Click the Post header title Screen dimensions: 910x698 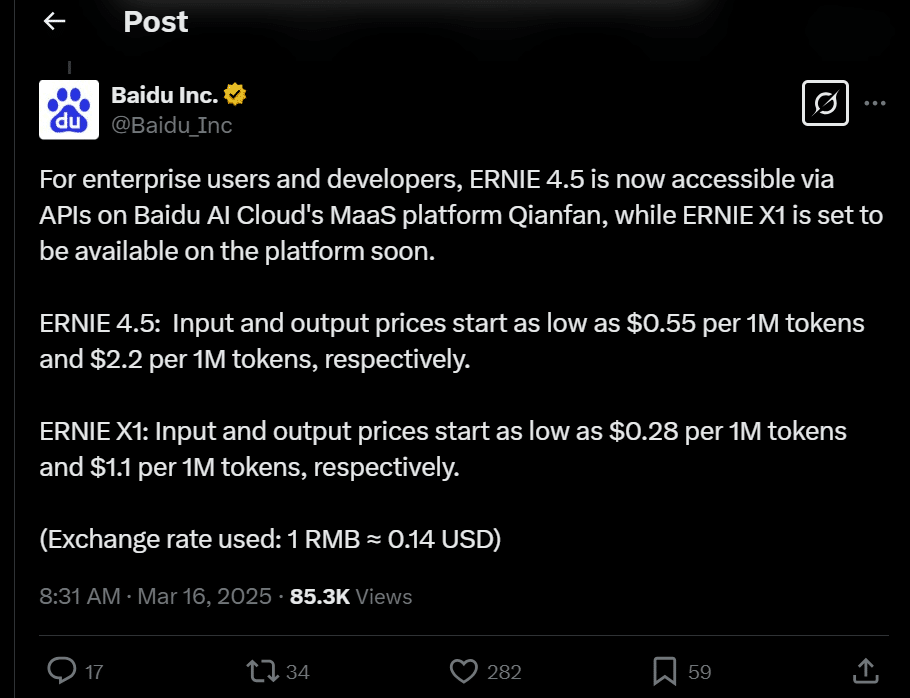click(x=156, y=22)
